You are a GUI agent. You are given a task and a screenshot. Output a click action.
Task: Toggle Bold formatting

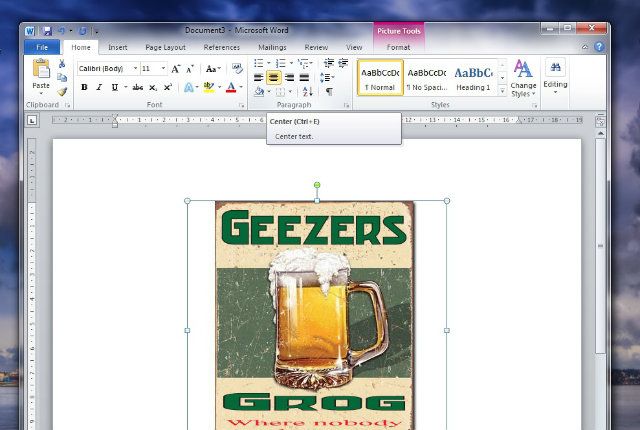click(84, 87)
